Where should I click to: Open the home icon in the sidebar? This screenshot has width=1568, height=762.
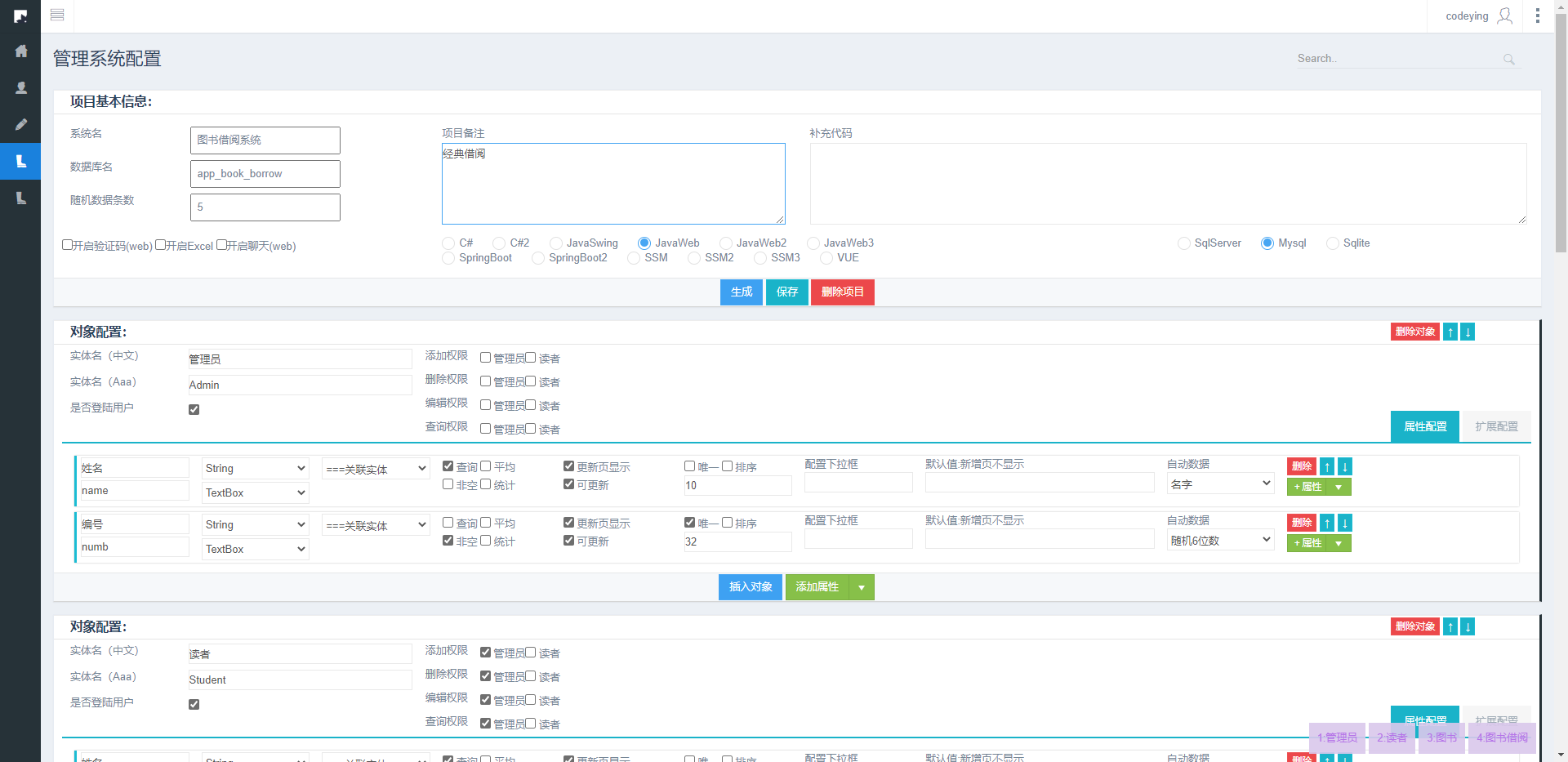click(21, 51)
